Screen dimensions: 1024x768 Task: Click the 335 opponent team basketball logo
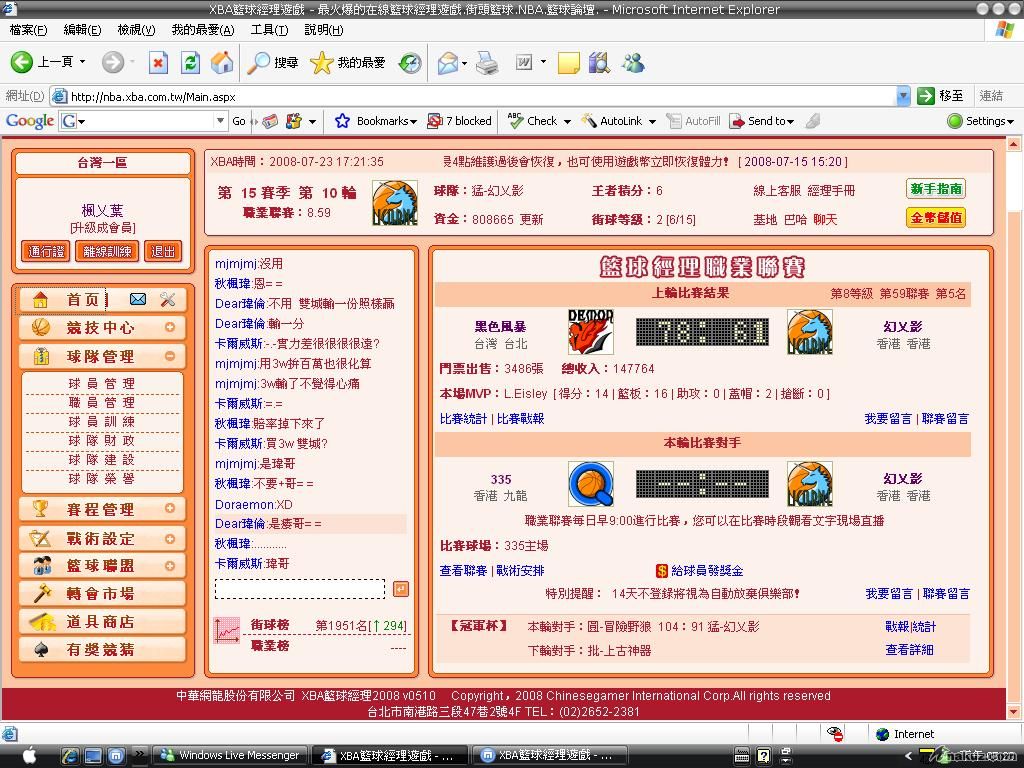coord(590,484)
